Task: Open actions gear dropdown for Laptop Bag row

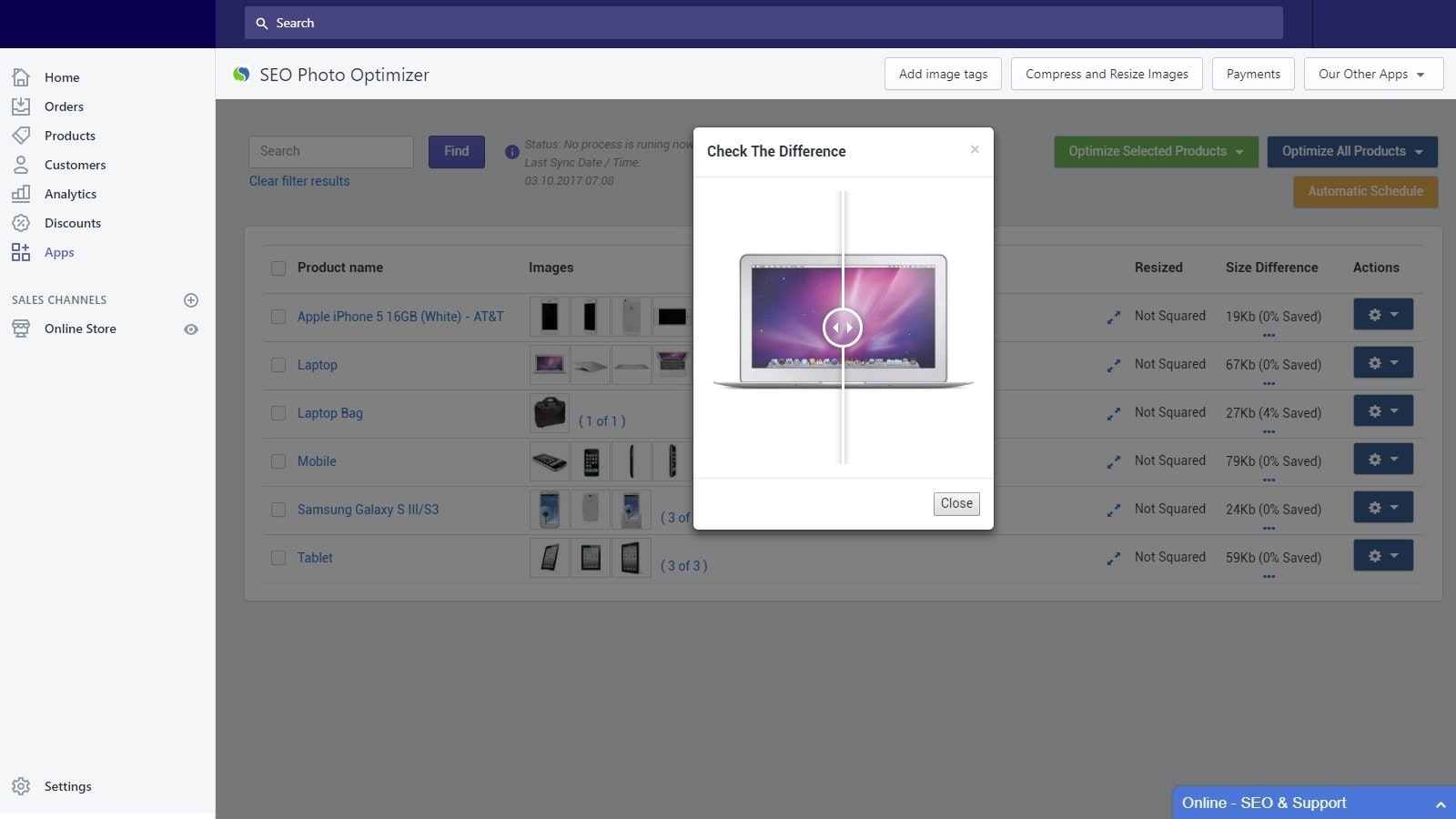Action: click(1383, 411)
